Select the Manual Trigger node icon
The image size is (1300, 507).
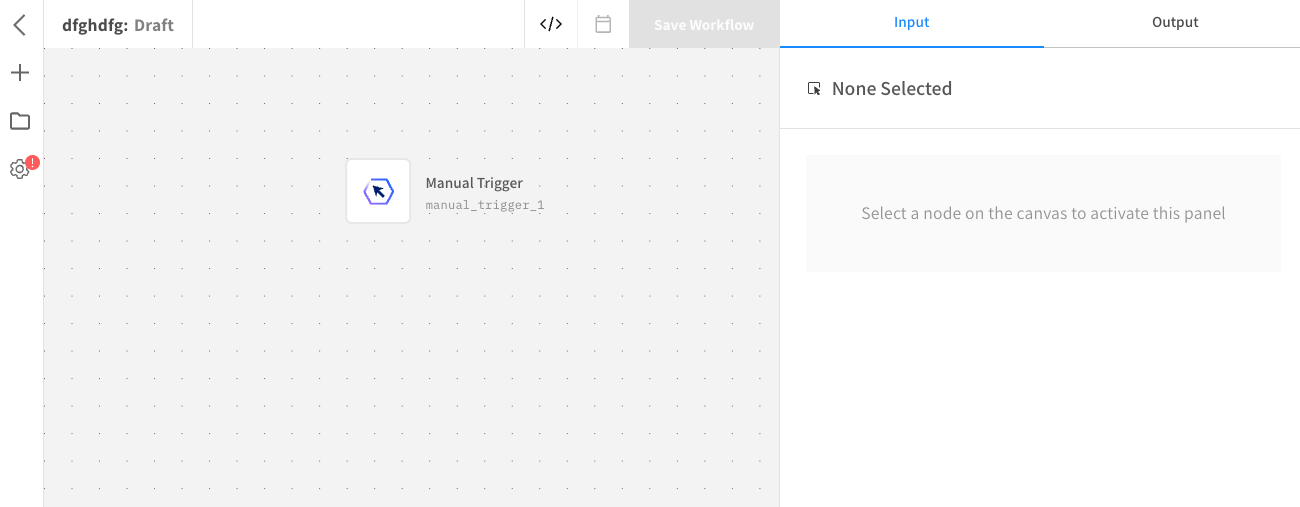(378, 191)
